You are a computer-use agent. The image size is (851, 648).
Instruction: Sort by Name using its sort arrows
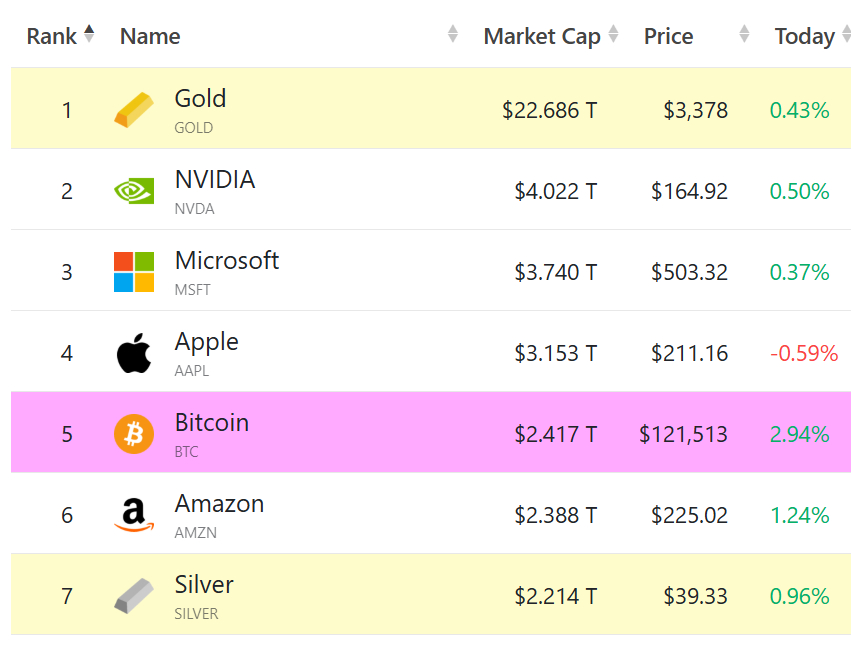pyautogui.click(x=453, y=35)
